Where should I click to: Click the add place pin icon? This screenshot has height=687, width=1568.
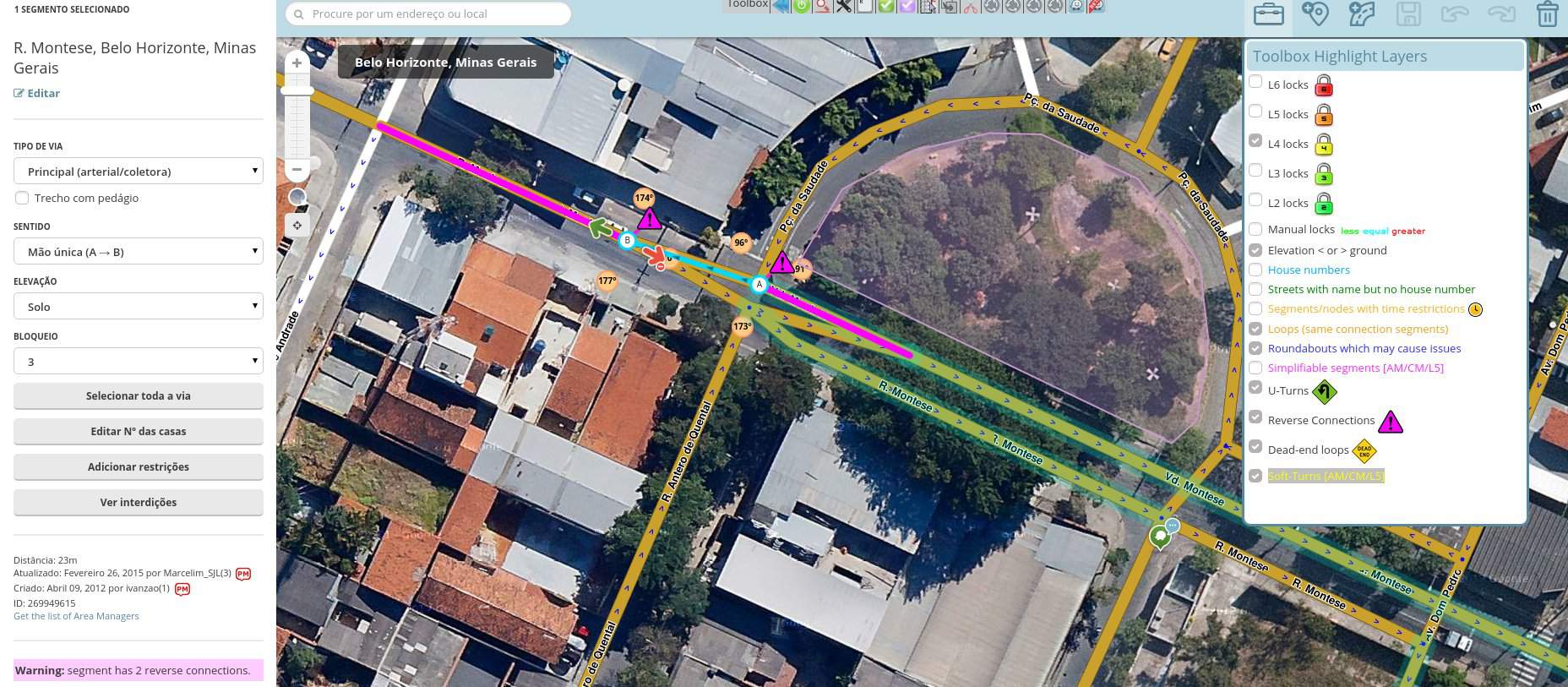coord(1315,14)
